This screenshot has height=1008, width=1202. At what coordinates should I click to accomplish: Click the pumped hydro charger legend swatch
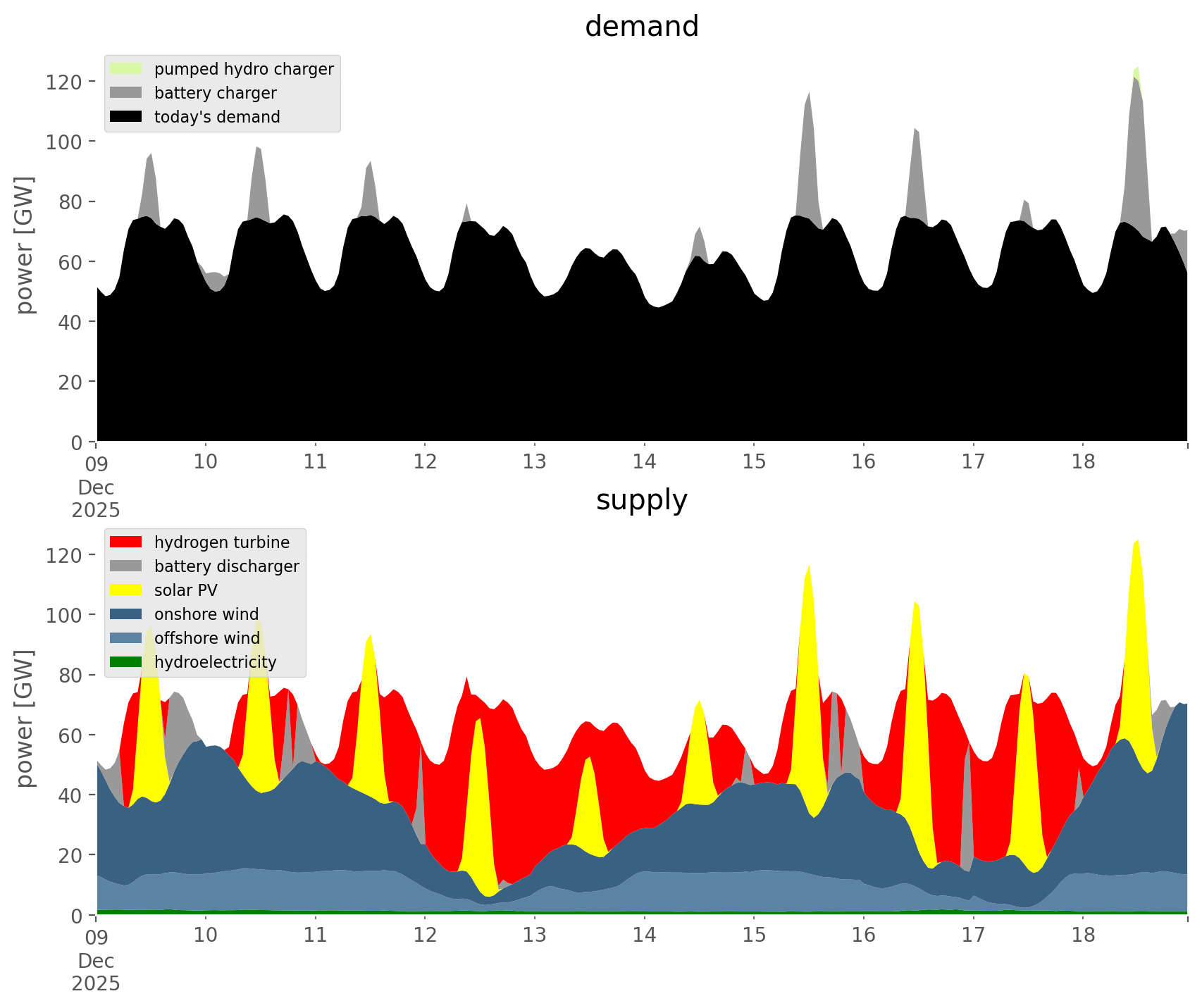coord(126,69)
